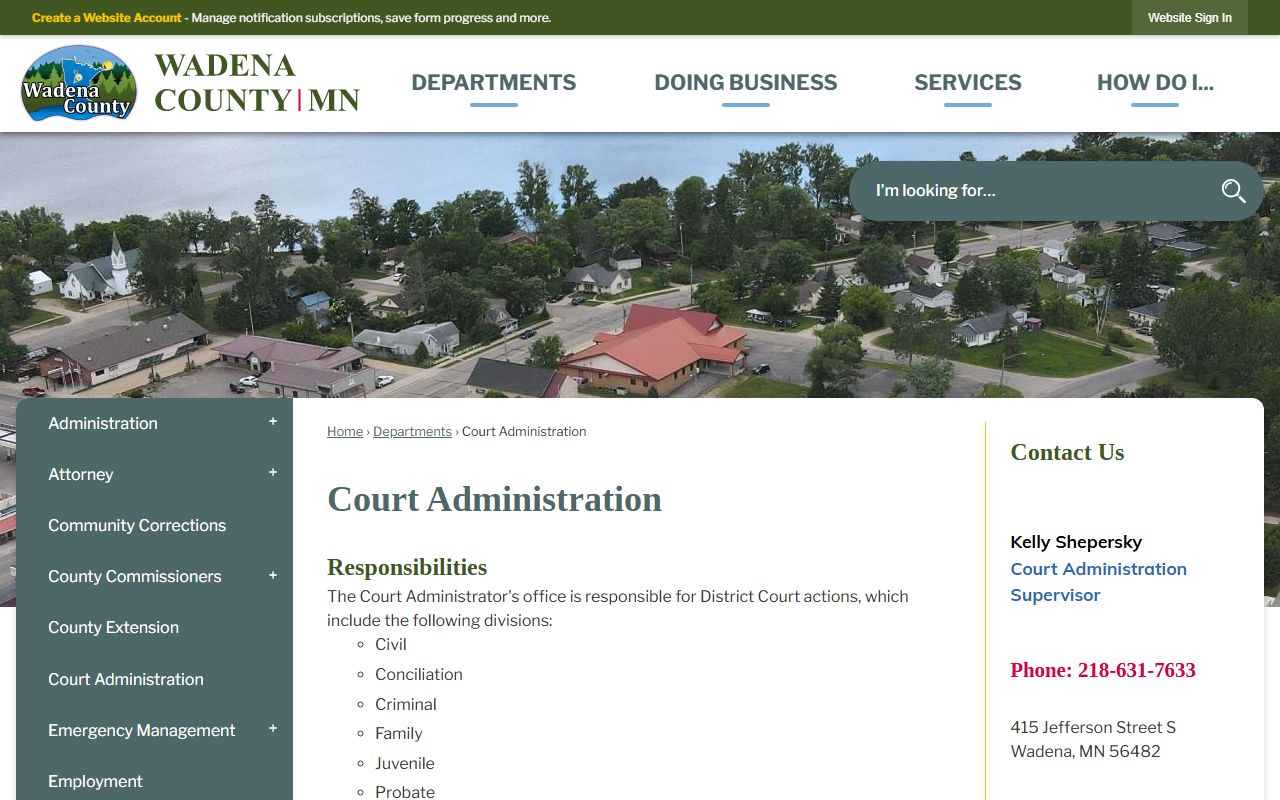Open Community Corrections in sidebar
The image size is (1280, 800).
point(137,525)
